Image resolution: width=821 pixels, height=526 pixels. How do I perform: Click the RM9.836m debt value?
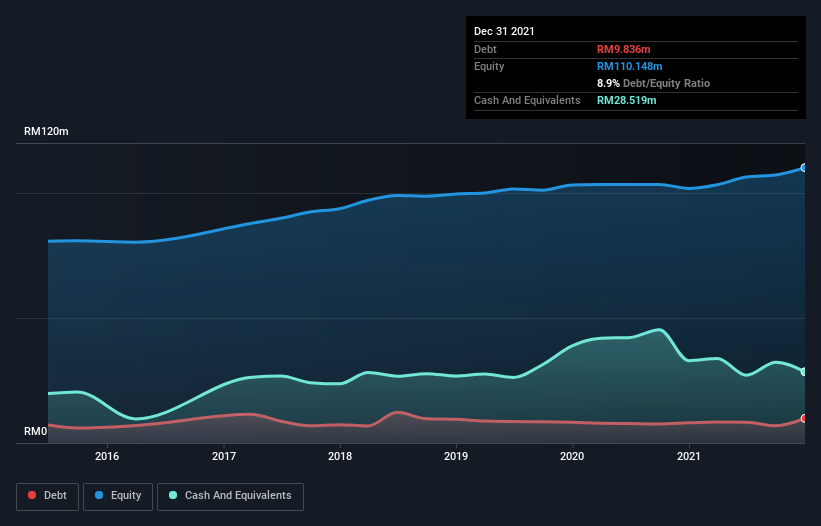pyautogui.click(x=624, y=49)
